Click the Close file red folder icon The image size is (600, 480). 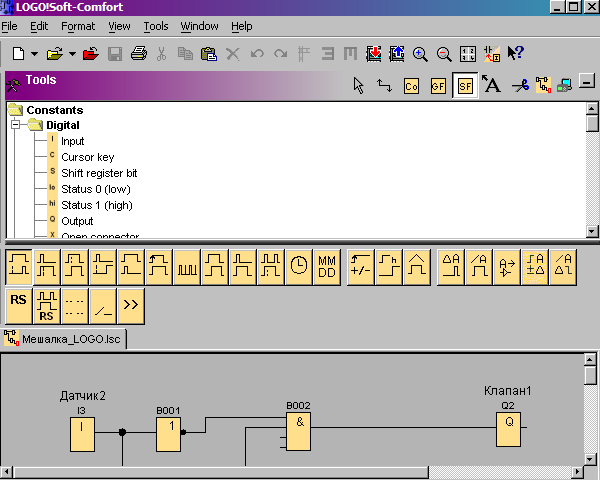coord(90,54)
